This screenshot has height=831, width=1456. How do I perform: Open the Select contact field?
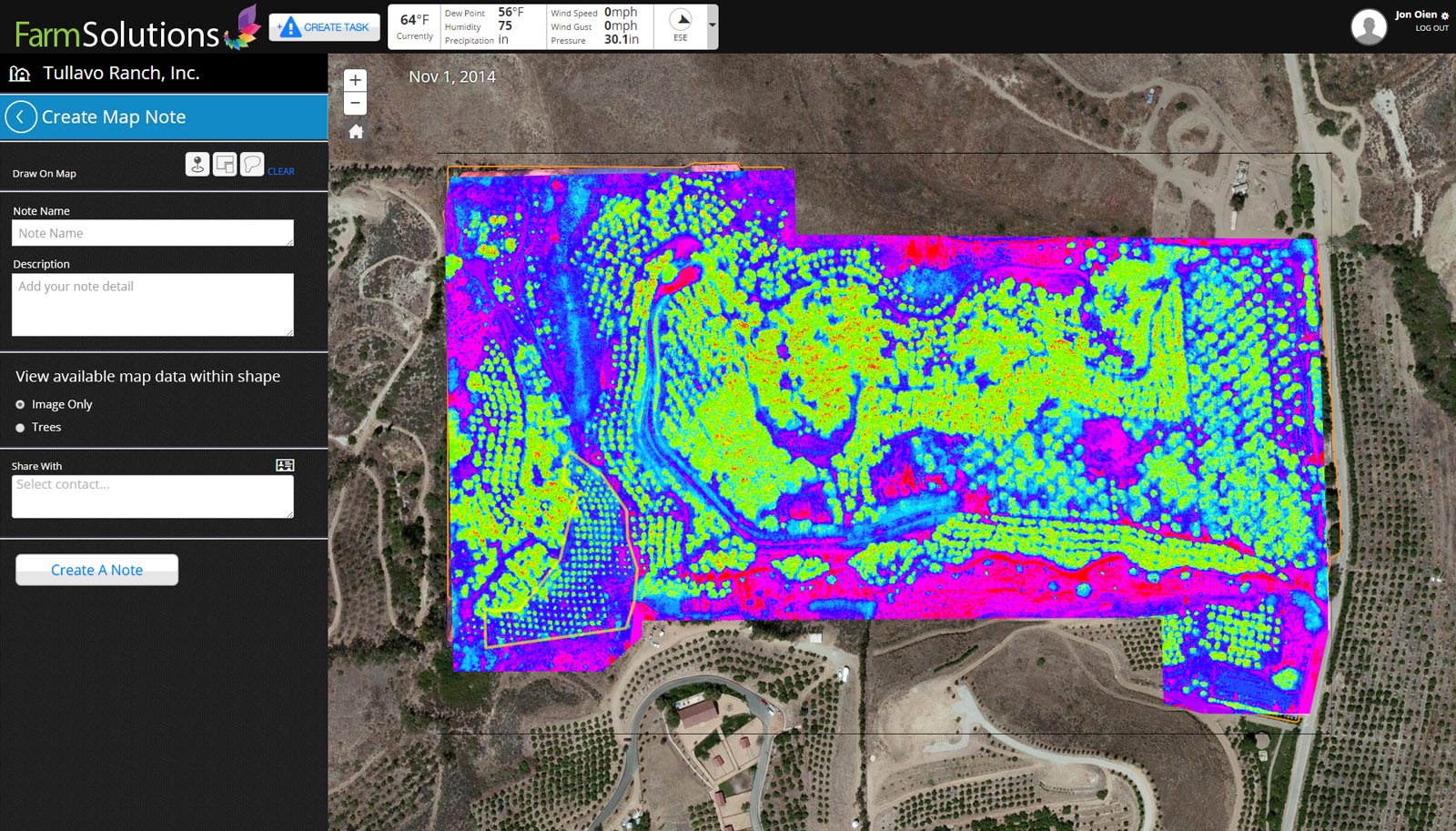(152, 497)
